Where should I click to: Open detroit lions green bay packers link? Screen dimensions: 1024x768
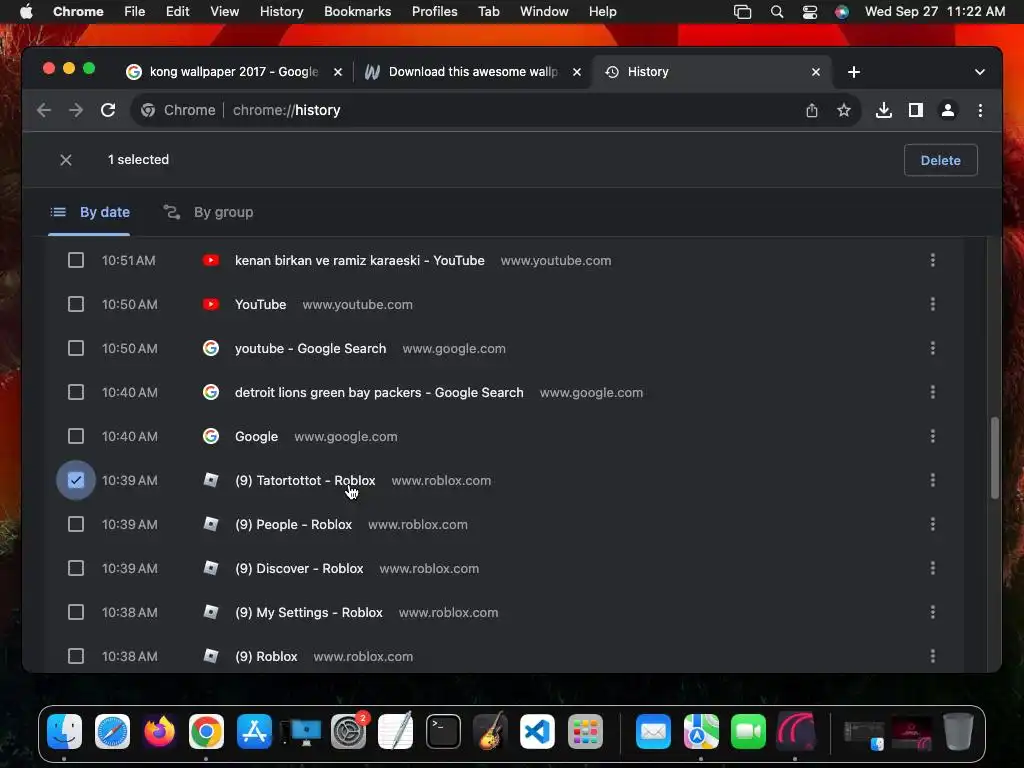click(379, 392)
